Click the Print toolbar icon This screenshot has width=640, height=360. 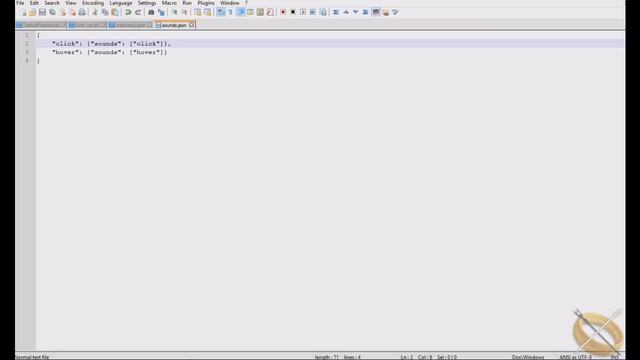(x=82, y=12)
